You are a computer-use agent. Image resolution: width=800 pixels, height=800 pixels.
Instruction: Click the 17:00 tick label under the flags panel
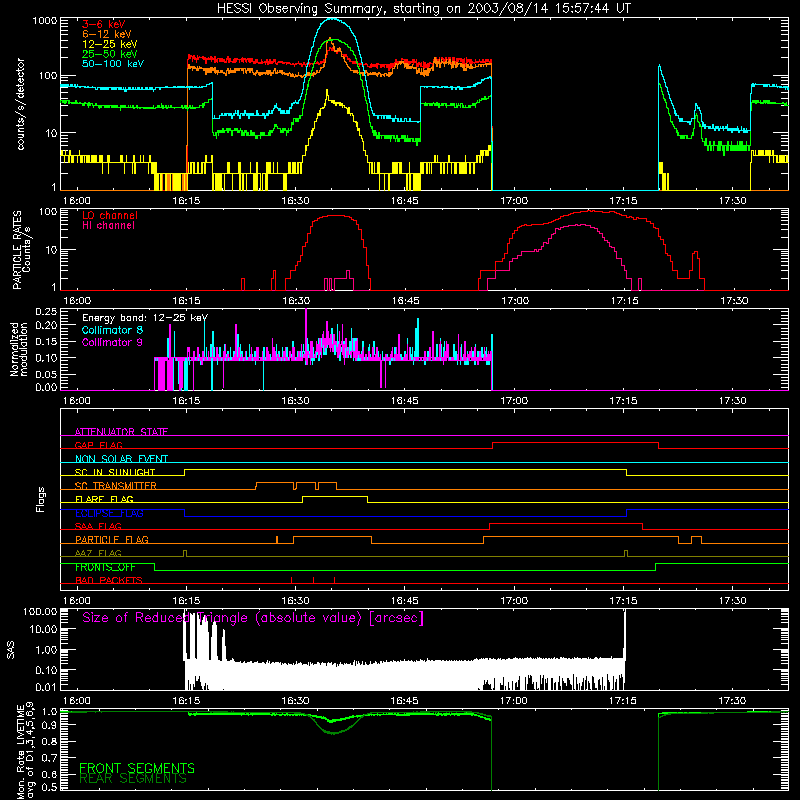pos(514,601)
